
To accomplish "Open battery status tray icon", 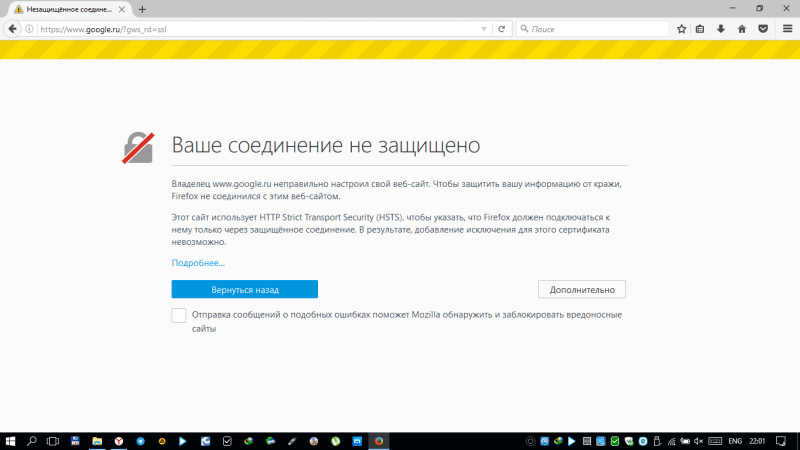I will [685, 441].
